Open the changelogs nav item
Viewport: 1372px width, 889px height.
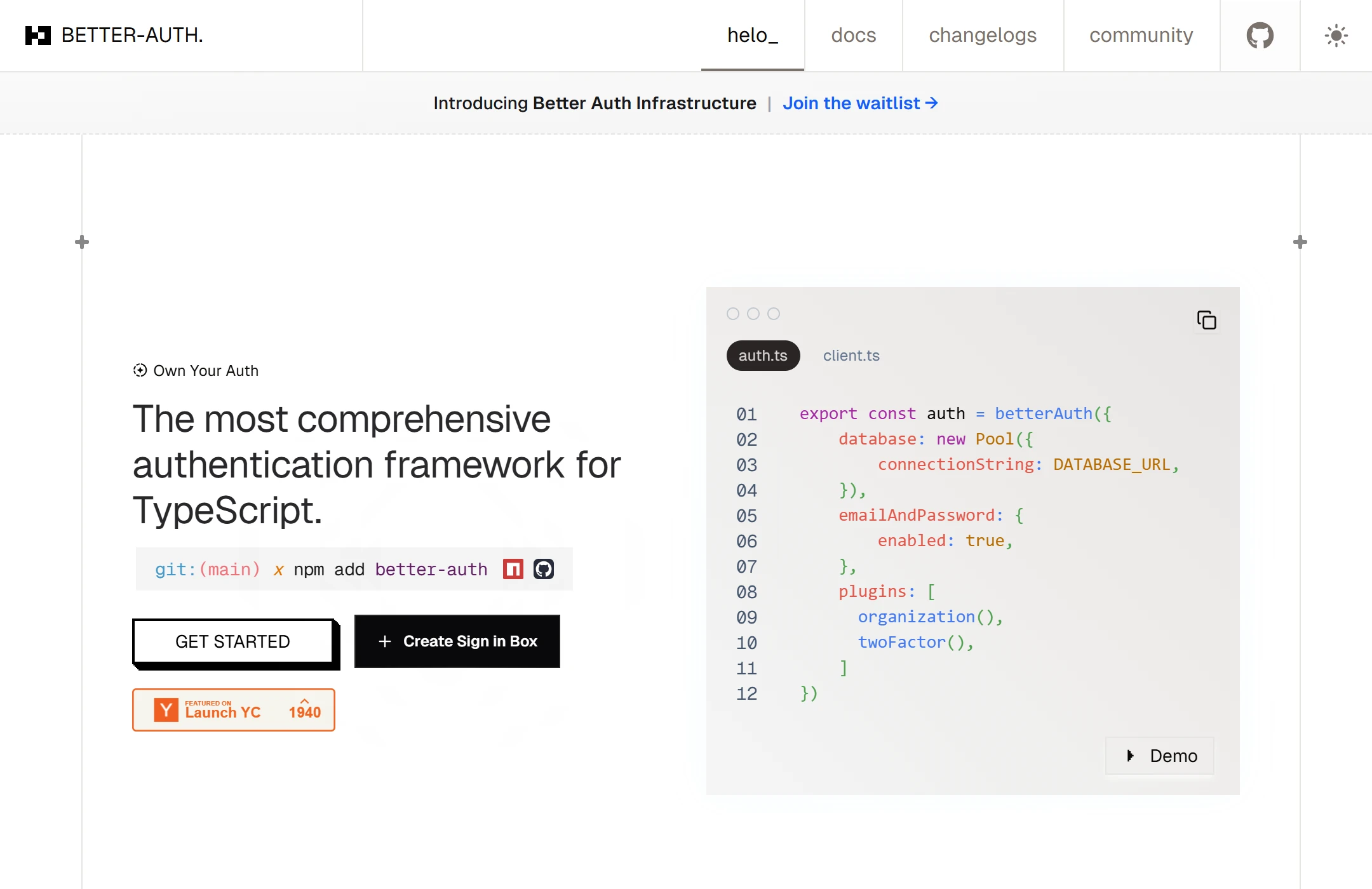(x=983, y=36)
